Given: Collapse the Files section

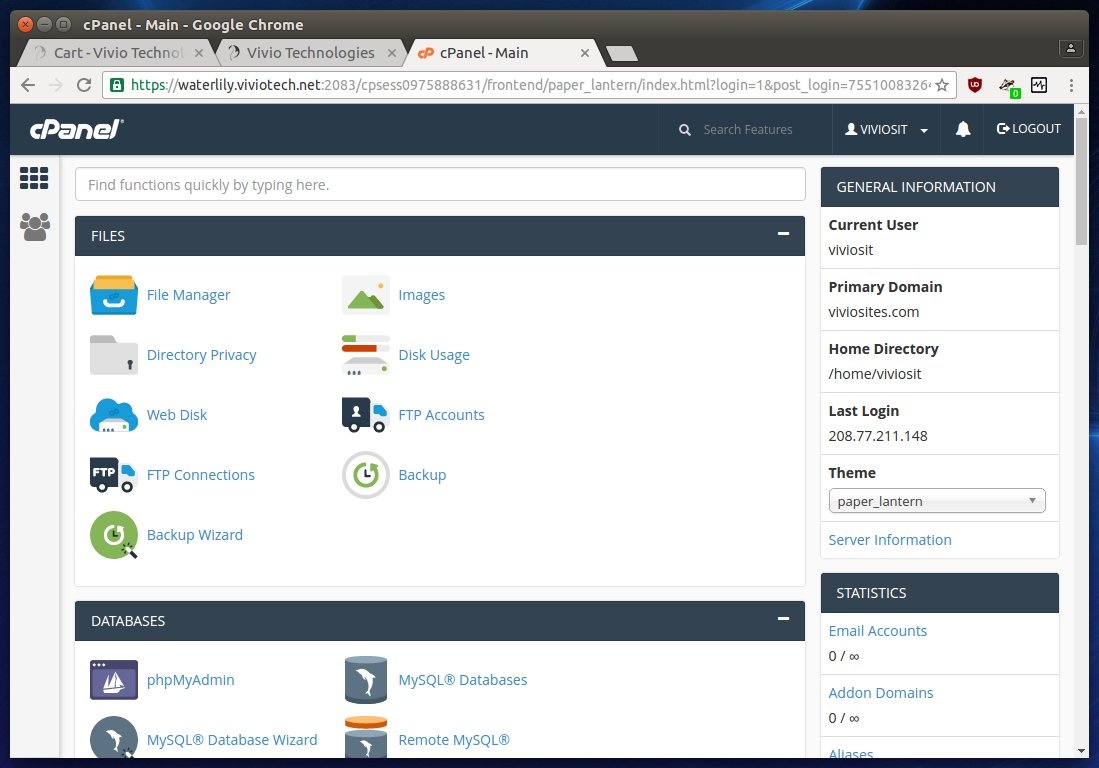Looking at the screenshot, I should tap(784, 233).
